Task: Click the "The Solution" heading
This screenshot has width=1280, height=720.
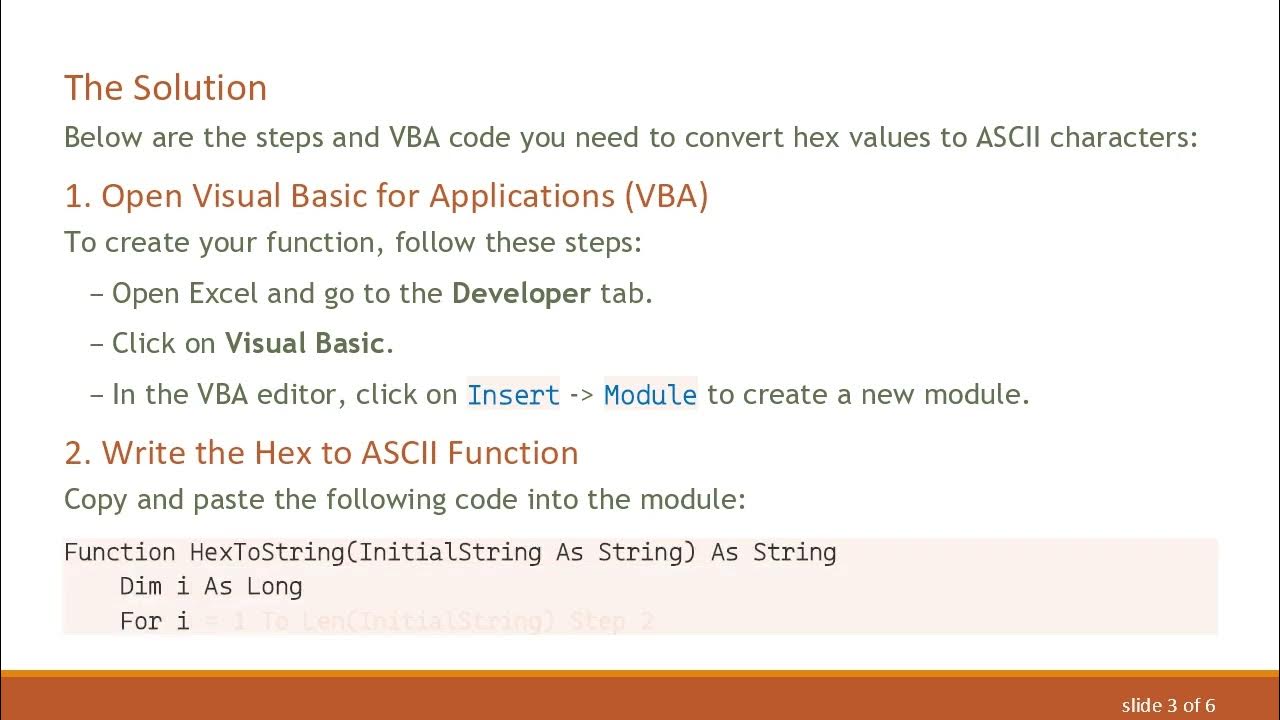Action: tap(165, 88)
